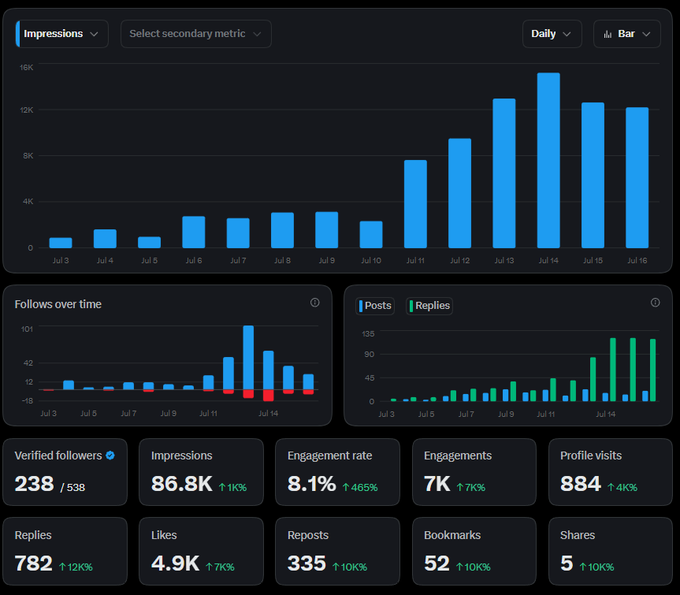Image resolution: width=680 pixels, height=595 pixels.
Task: Click the Jul 16 impressions bar
Action: (x=637, y=178)
